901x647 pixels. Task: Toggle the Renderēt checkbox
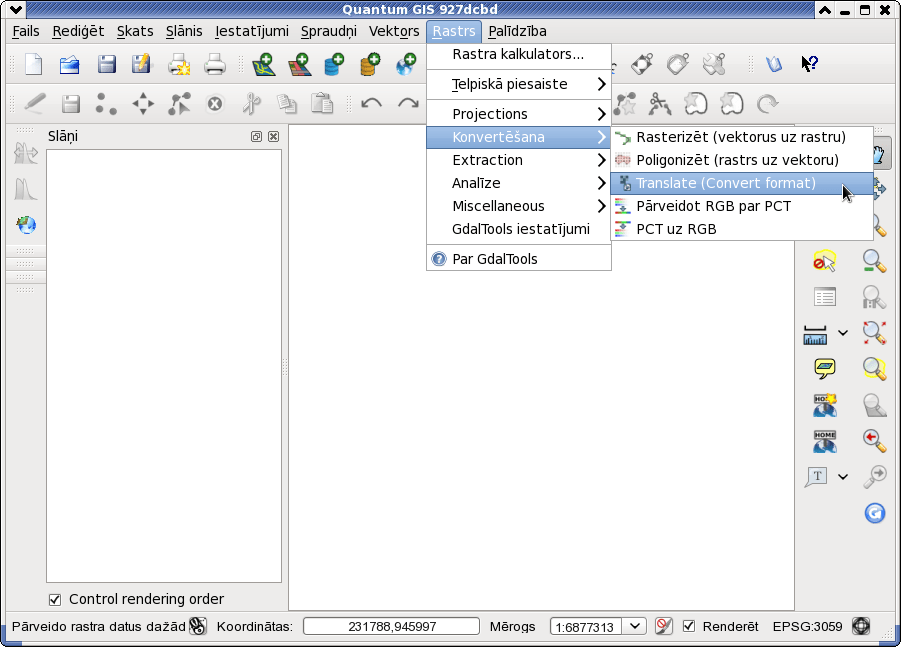click(689, 626)
